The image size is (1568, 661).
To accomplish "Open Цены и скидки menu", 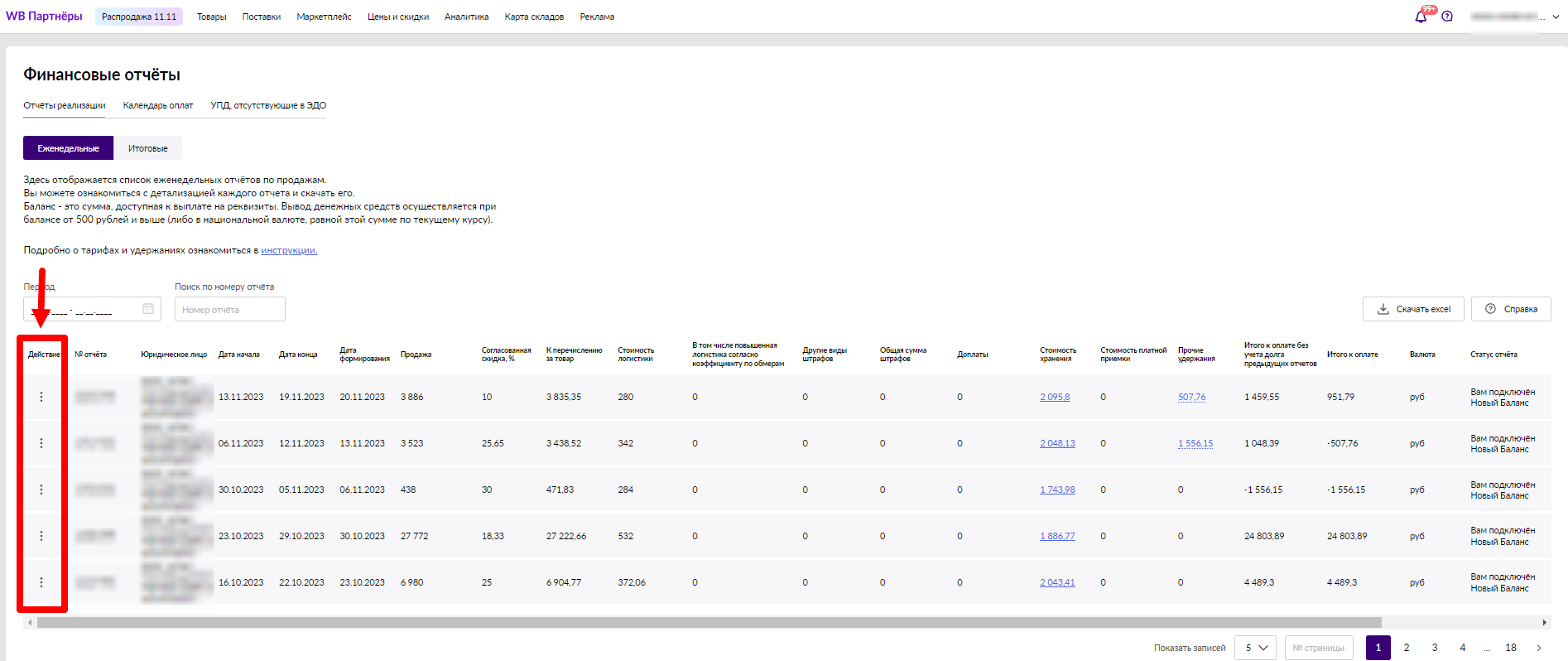I will (x=398, y=17).
